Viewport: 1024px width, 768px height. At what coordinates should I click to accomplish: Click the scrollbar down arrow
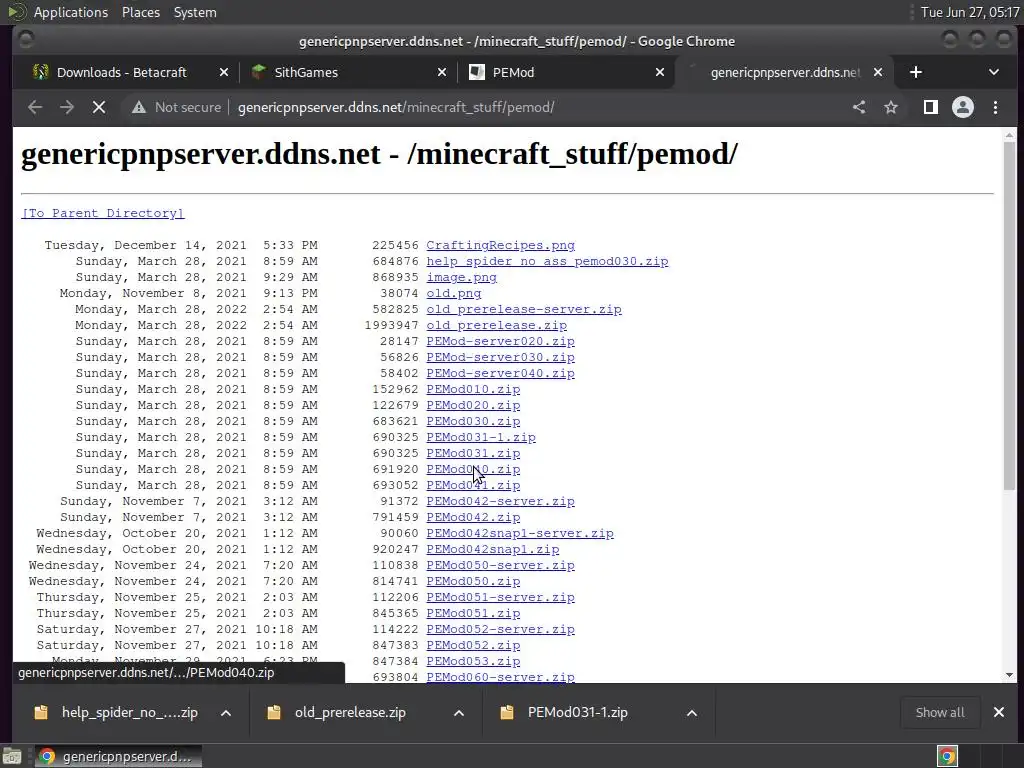(1010, 675)
